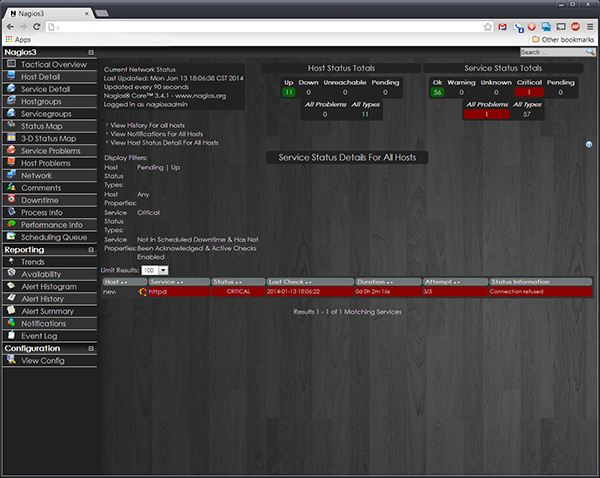Open the Limit Results dropdown
Image resolution: width=600 pixels, height=478 pixels.
(x=155, y=270)
